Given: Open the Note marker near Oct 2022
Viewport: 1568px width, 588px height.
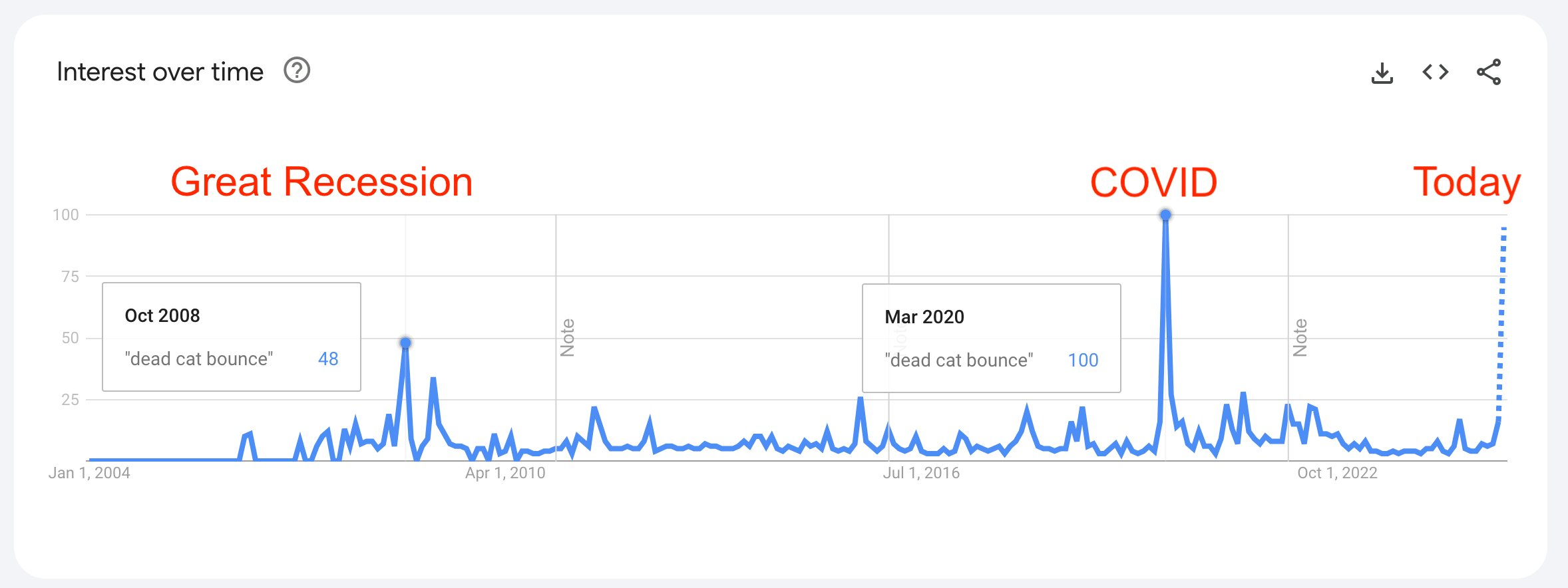Looking at the screenshot, I should coord(1300,337).
